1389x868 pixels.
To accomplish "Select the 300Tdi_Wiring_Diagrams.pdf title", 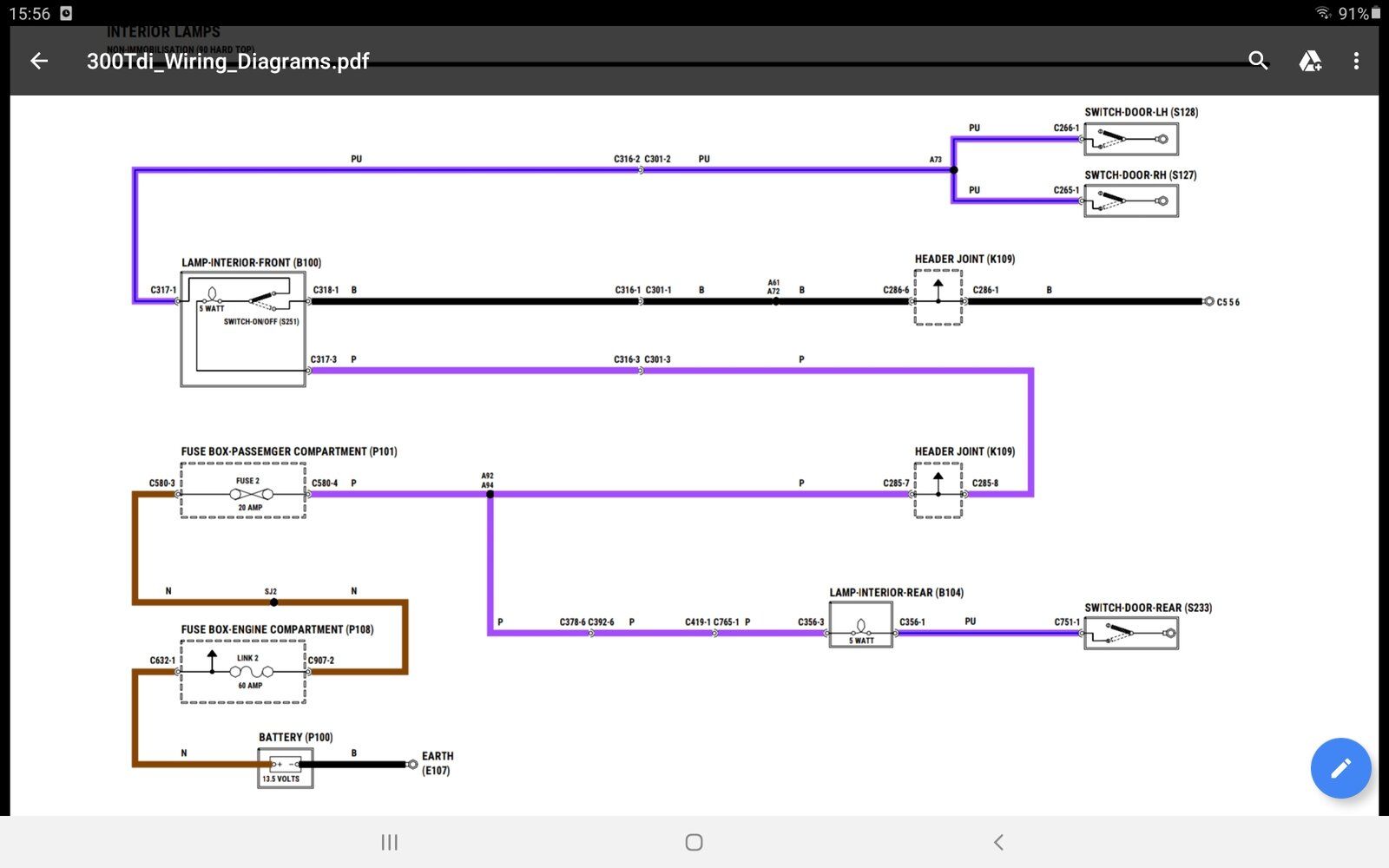I will (x=228, y=61).
